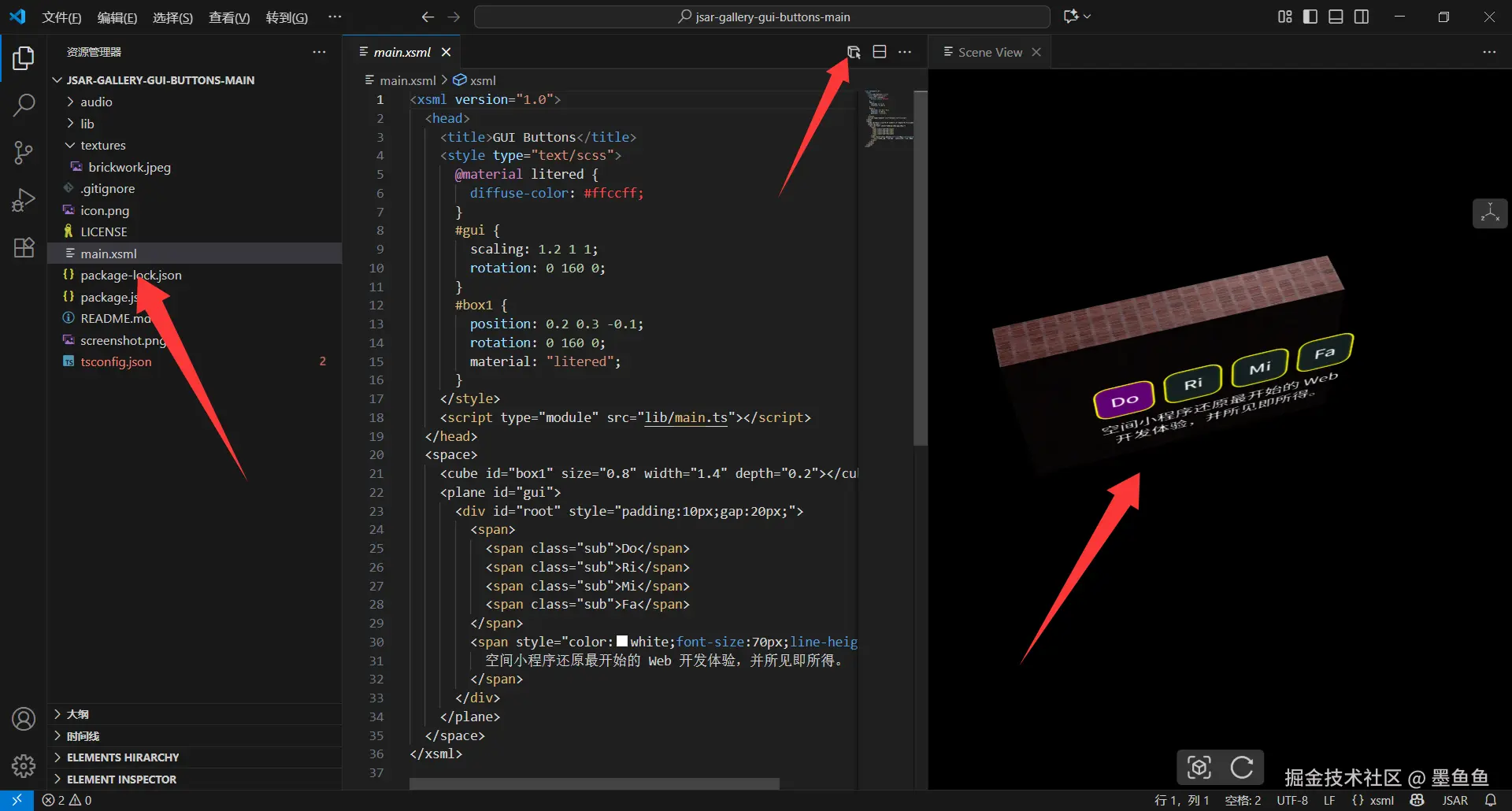Close the Scene View tab
The image size is (1512, 811).
point(1036,52)
